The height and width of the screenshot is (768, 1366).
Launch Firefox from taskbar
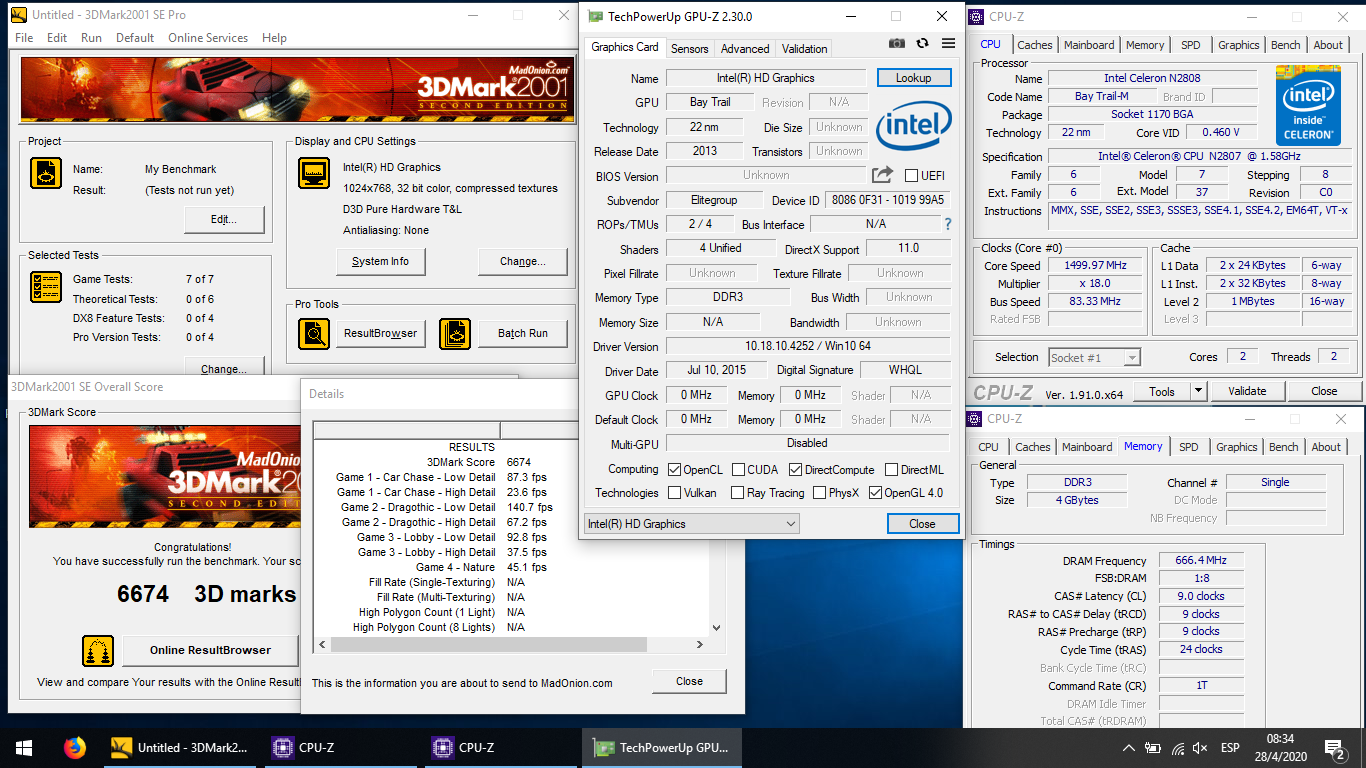(x=75, y=747)
